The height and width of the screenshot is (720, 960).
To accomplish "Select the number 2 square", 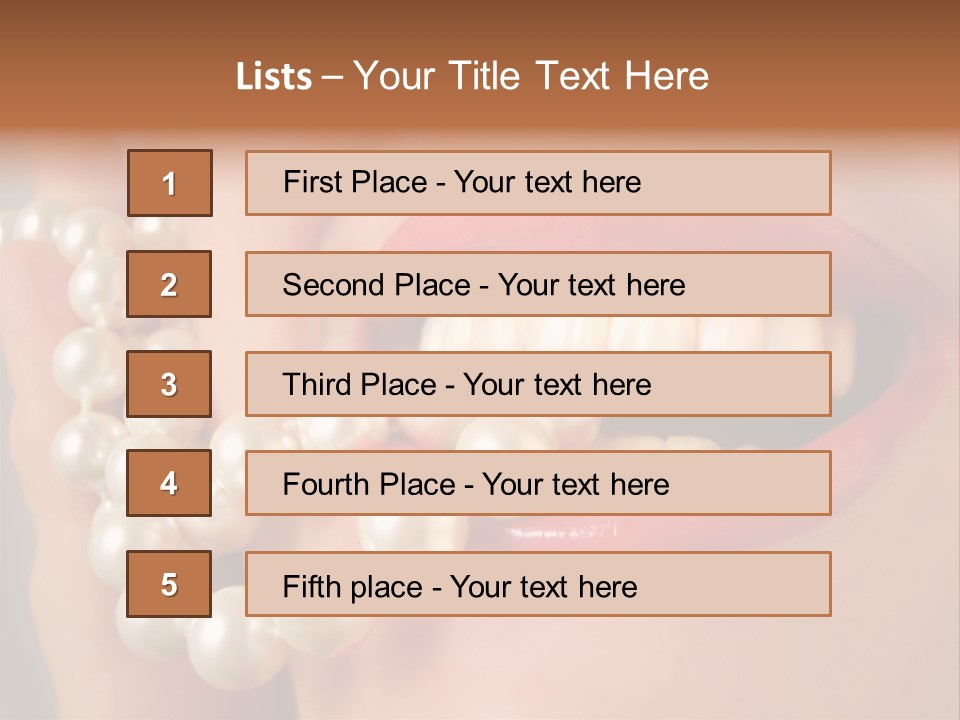I will (169, 284).
